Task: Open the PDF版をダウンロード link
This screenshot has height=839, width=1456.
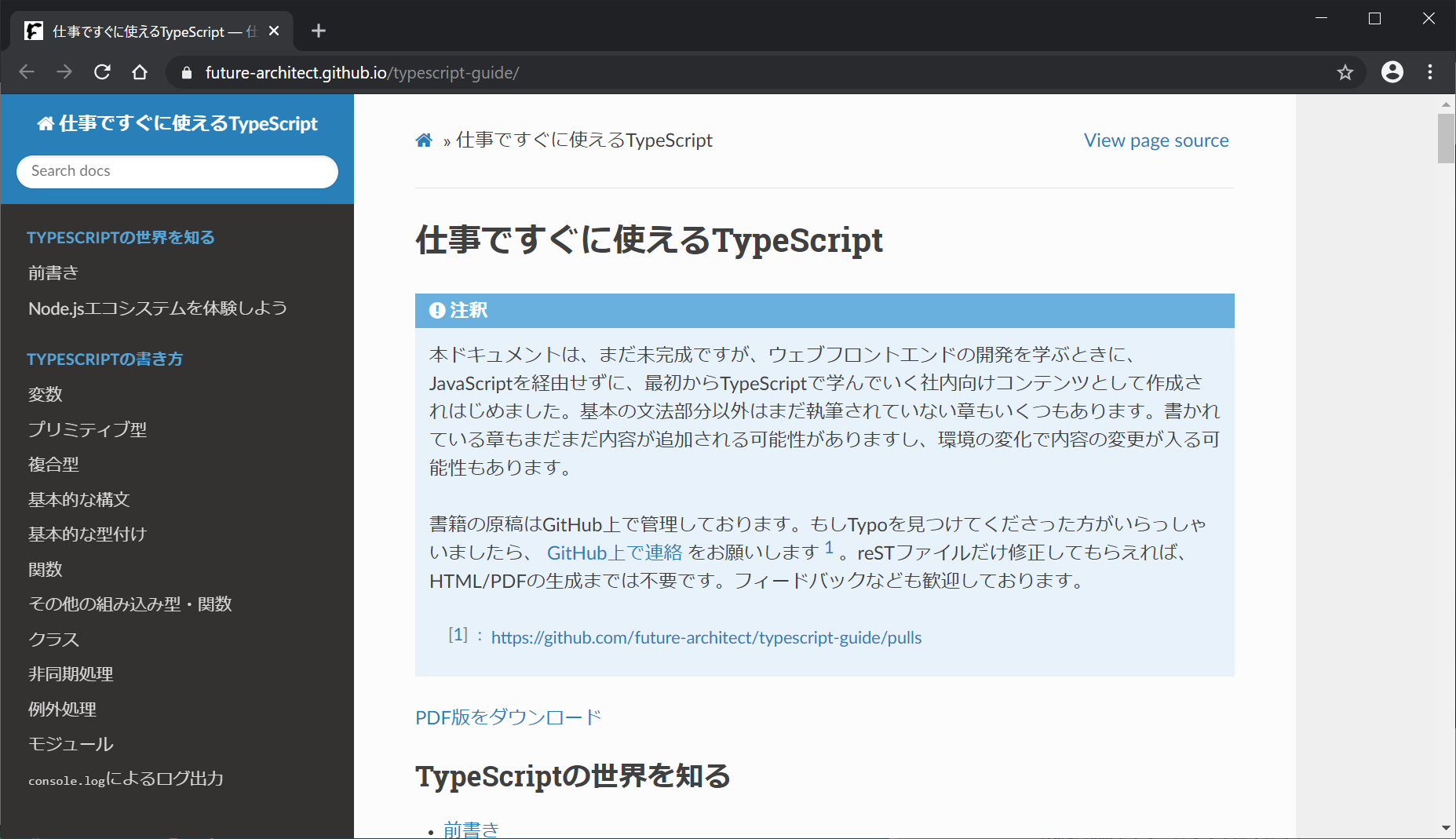Action: 508,717
